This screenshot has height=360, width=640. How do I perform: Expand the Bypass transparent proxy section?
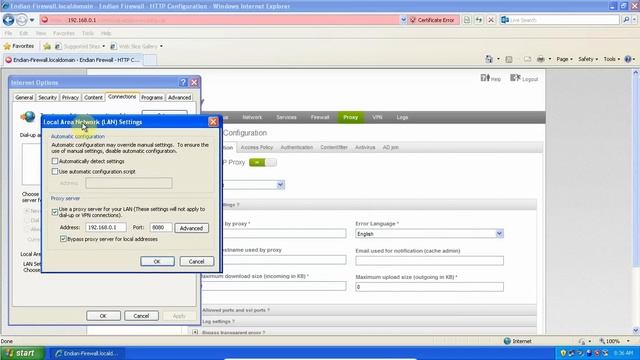tap(195, 333)
